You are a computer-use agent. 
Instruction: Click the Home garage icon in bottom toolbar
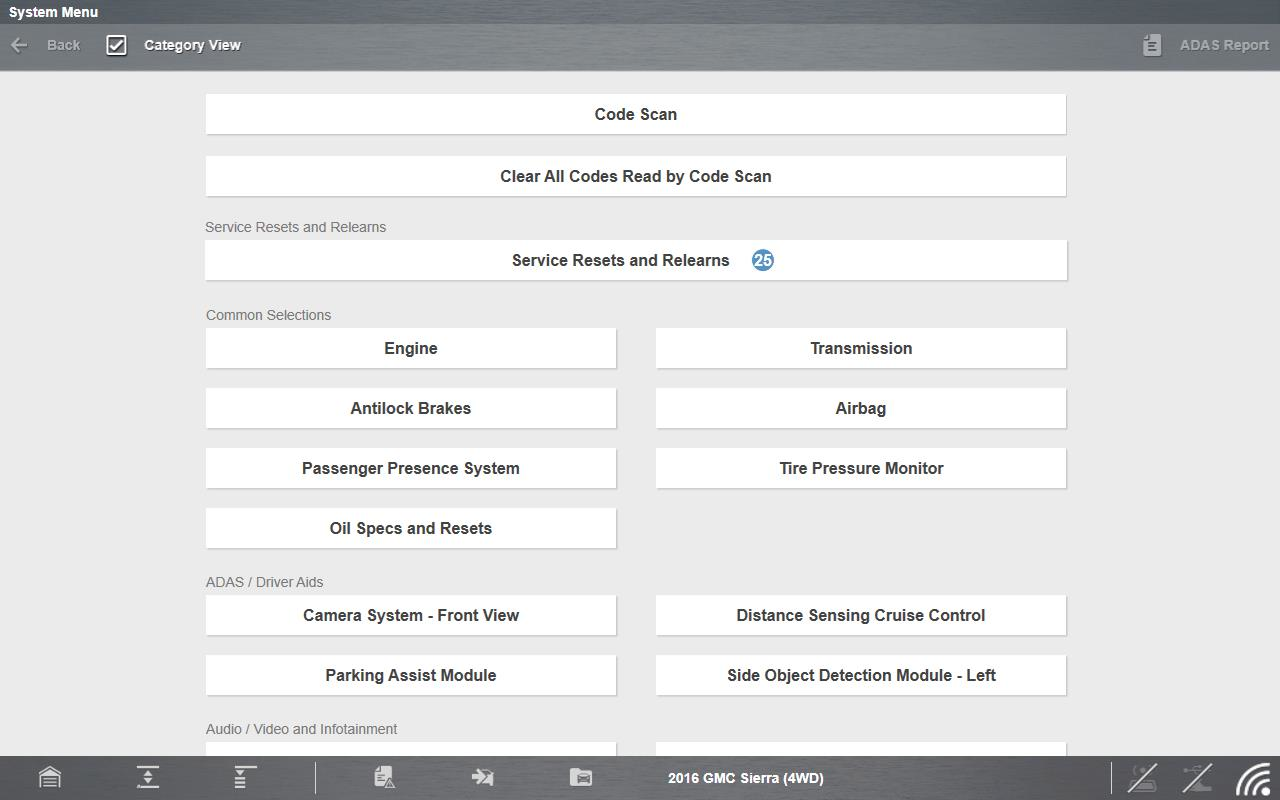(x=49, y=777)
